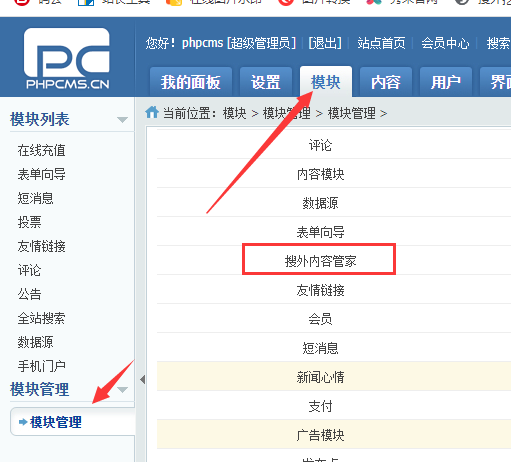Click the 退出 logout link
Image resolution: width=511 pixels, height=462 pixels.
tap(325, 43)
